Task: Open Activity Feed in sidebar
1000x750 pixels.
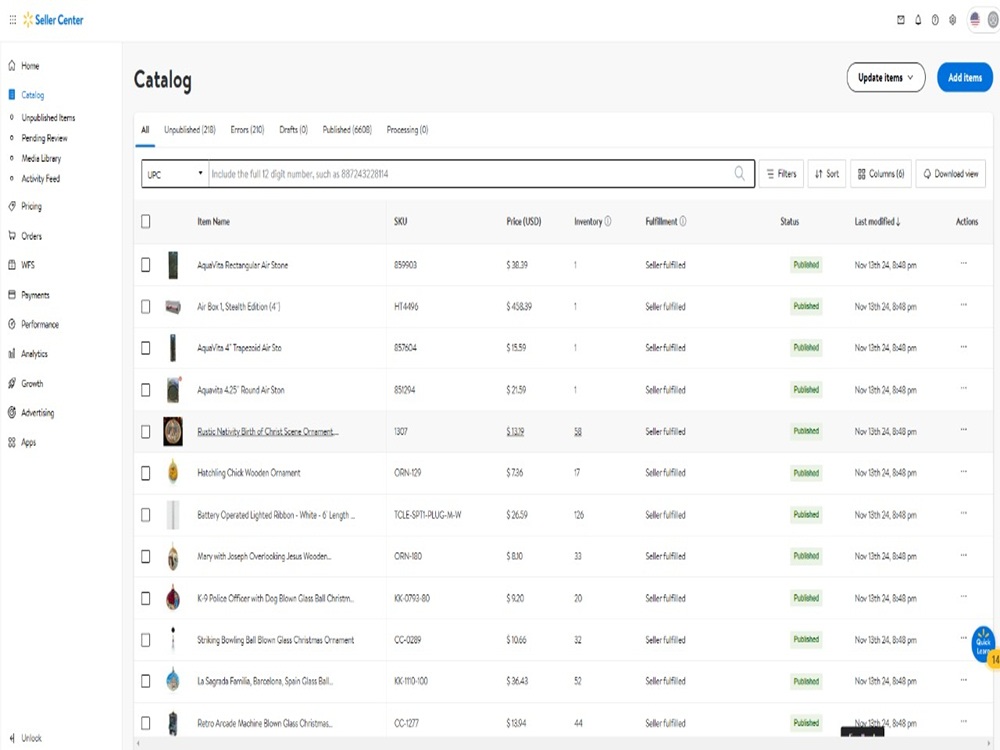Action: (x=41, y=179)
